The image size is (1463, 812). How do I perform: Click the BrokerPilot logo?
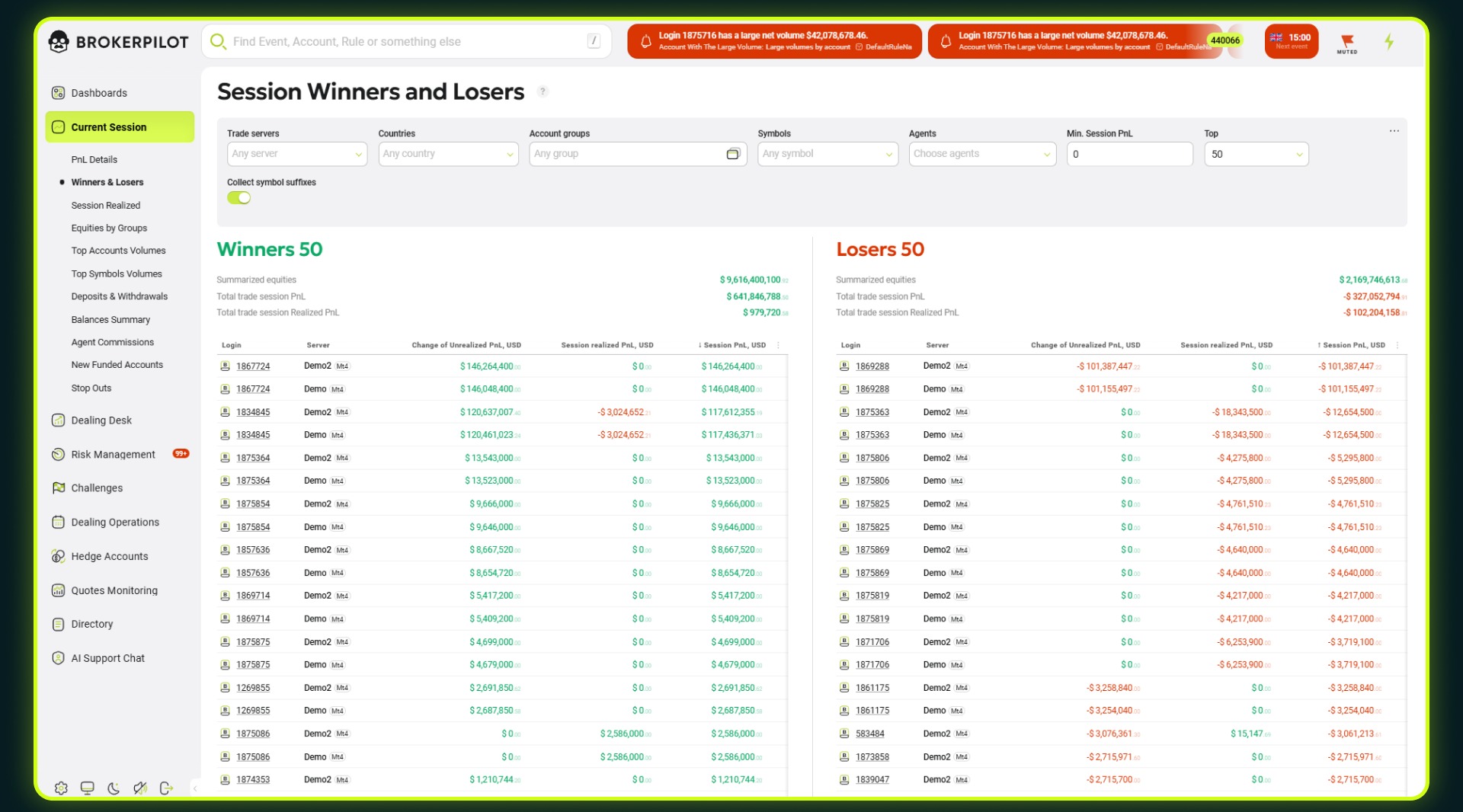tap(118, 41)
